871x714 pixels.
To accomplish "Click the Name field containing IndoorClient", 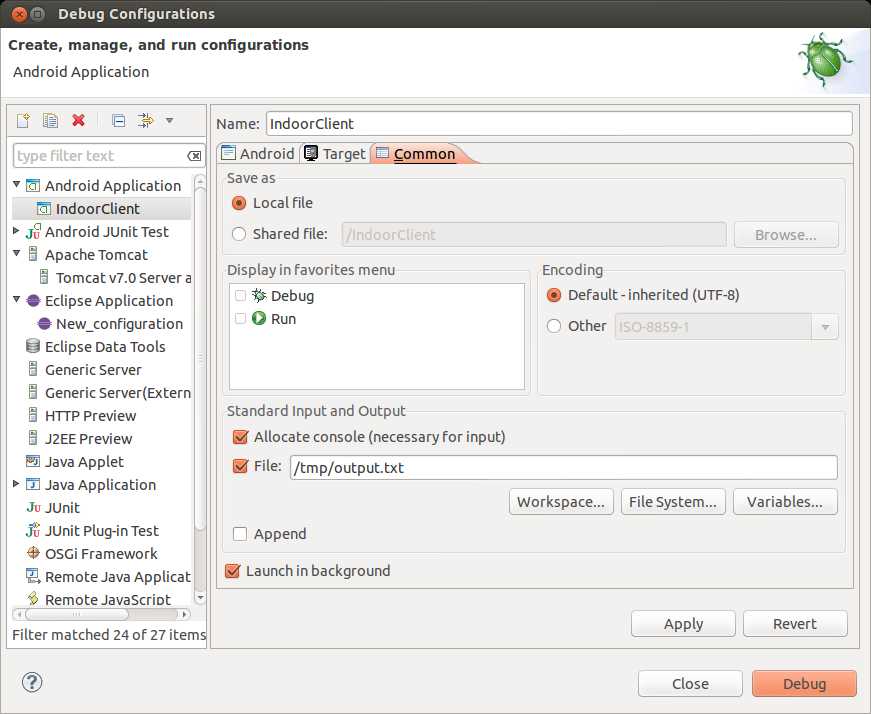I will (559, 123).
